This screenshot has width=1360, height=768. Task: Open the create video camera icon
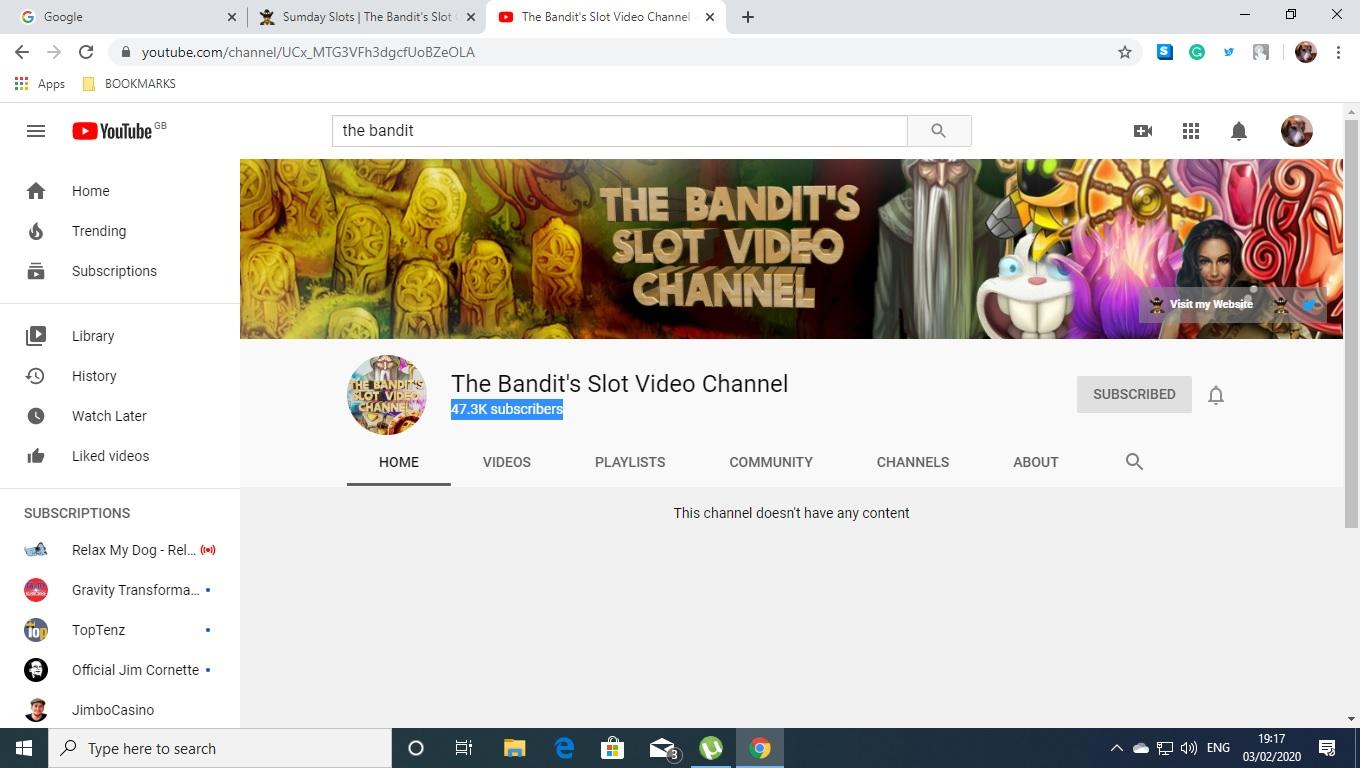(1143, 131)
